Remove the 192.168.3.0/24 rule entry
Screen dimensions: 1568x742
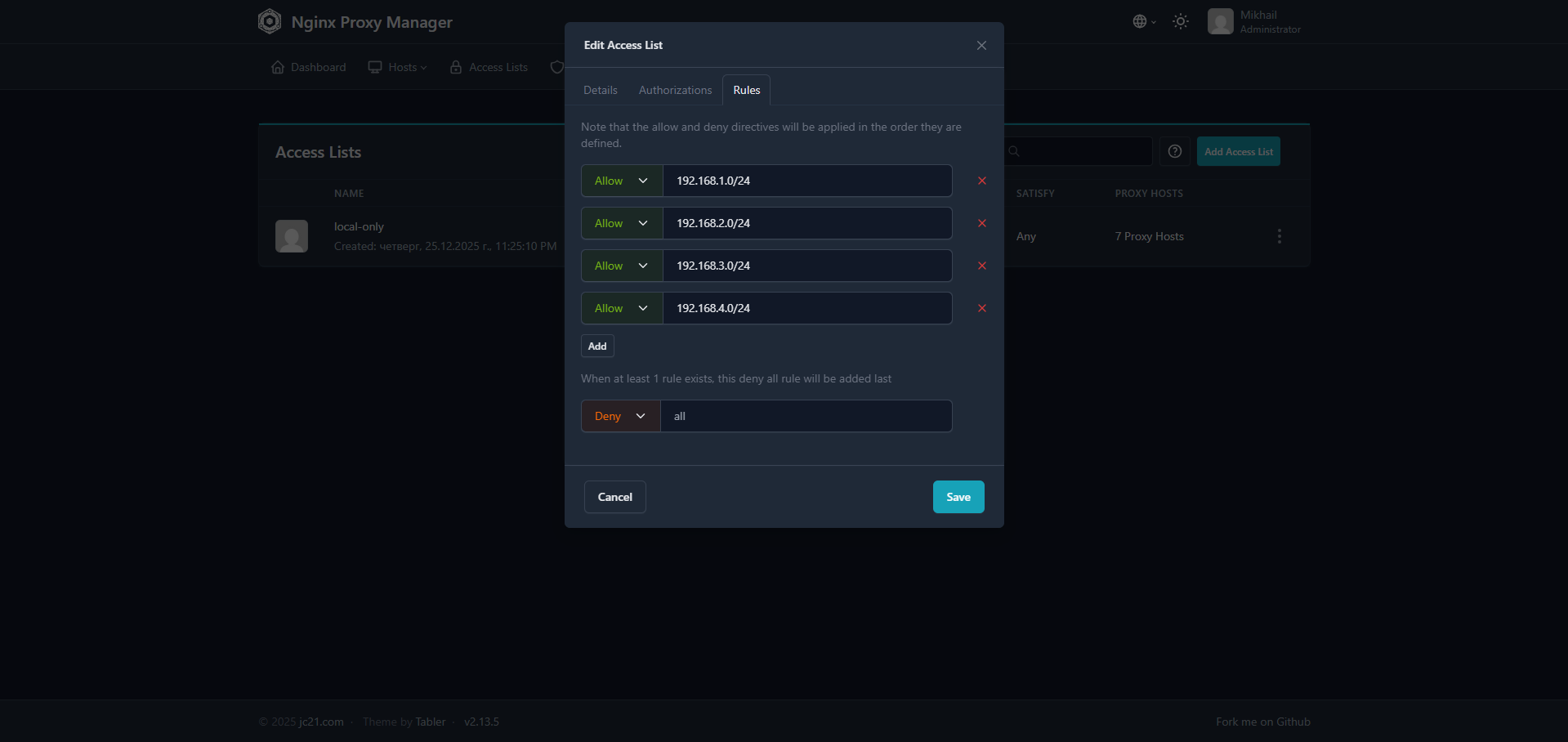982,266
